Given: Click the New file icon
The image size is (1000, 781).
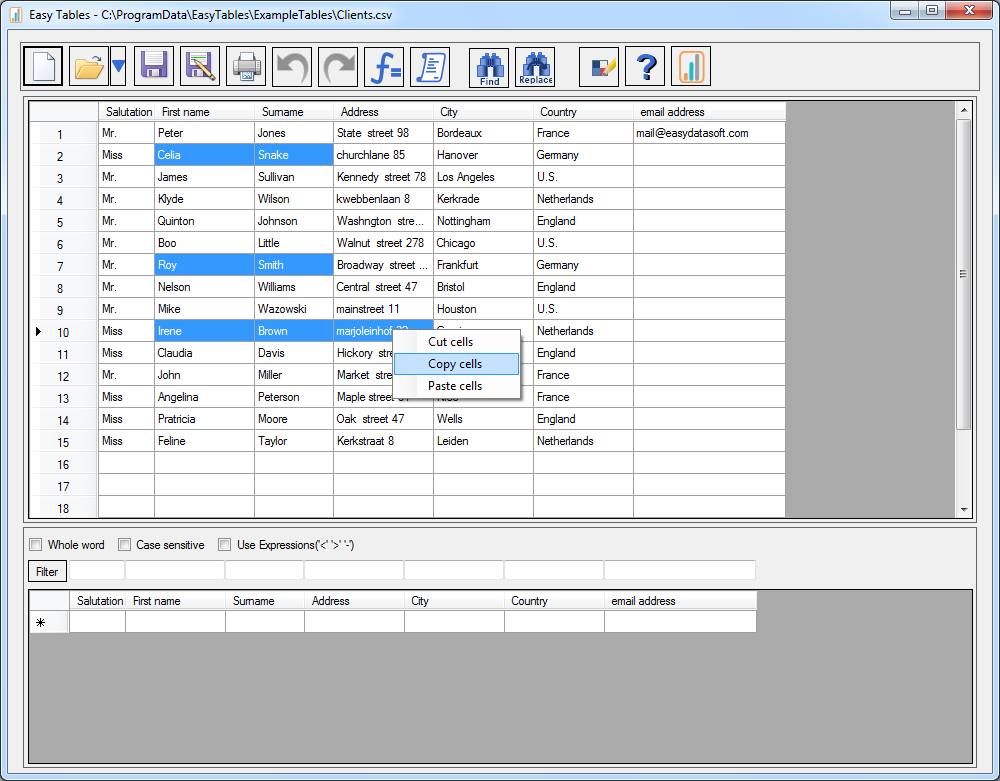Looking at the screenshot, I should (x=42, y=67).
